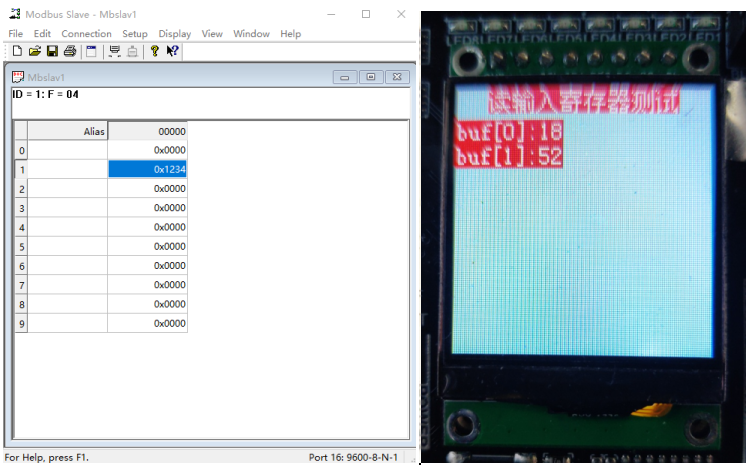Click row header number 5
This screenshot has height=467, width=751.
pyautogui.click(x=22, y=246)
